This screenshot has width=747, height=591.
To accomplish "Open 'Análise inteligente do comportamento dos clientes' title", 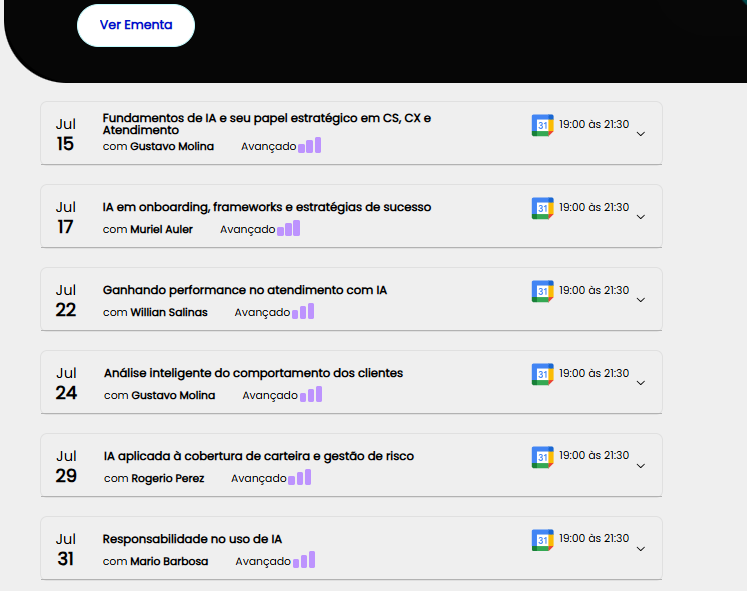I will coord(253,373).
